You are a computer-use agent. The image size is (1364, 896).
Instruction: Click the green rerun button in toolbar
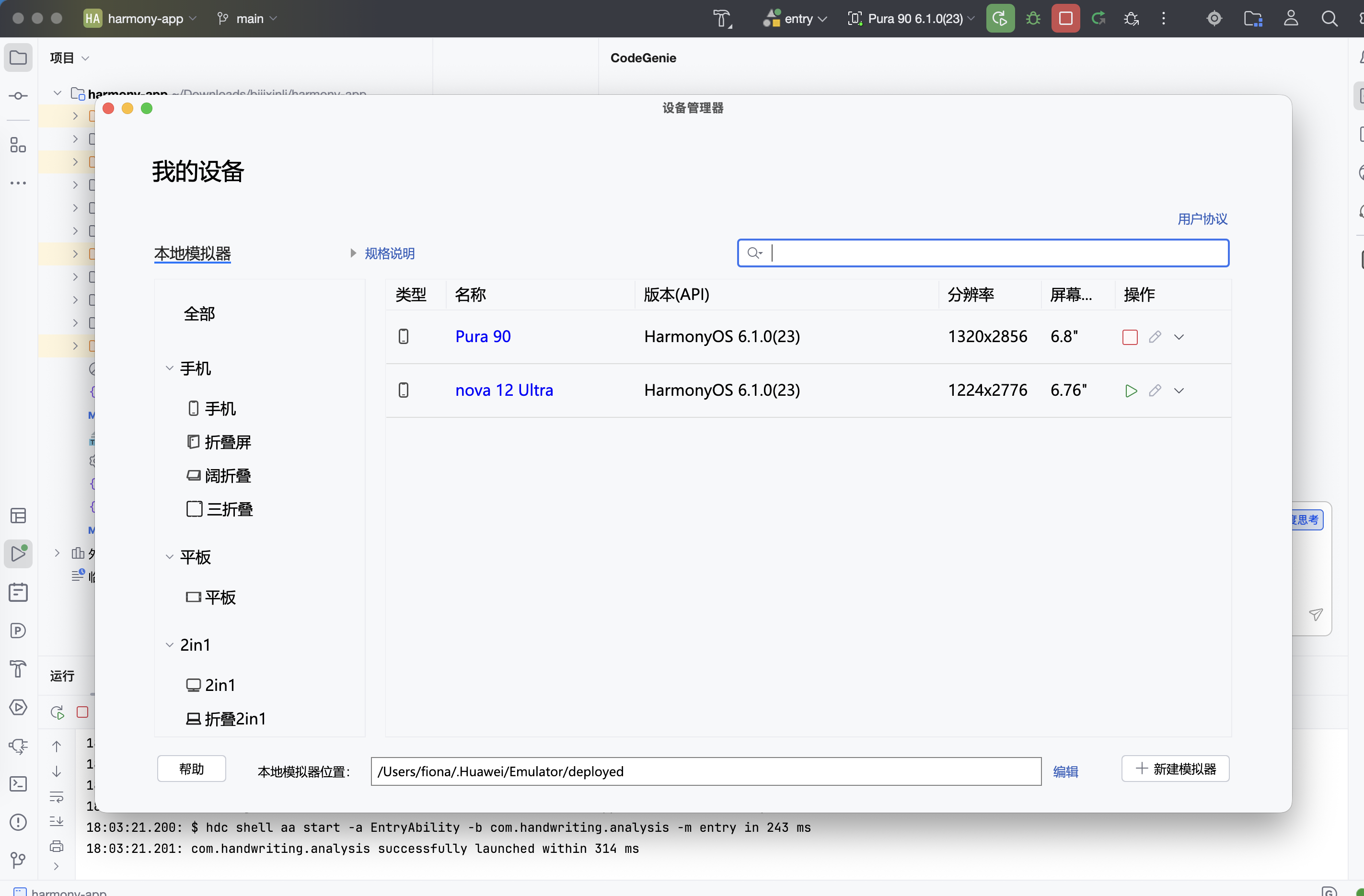pyautogui.click(x=1000, y=18)
